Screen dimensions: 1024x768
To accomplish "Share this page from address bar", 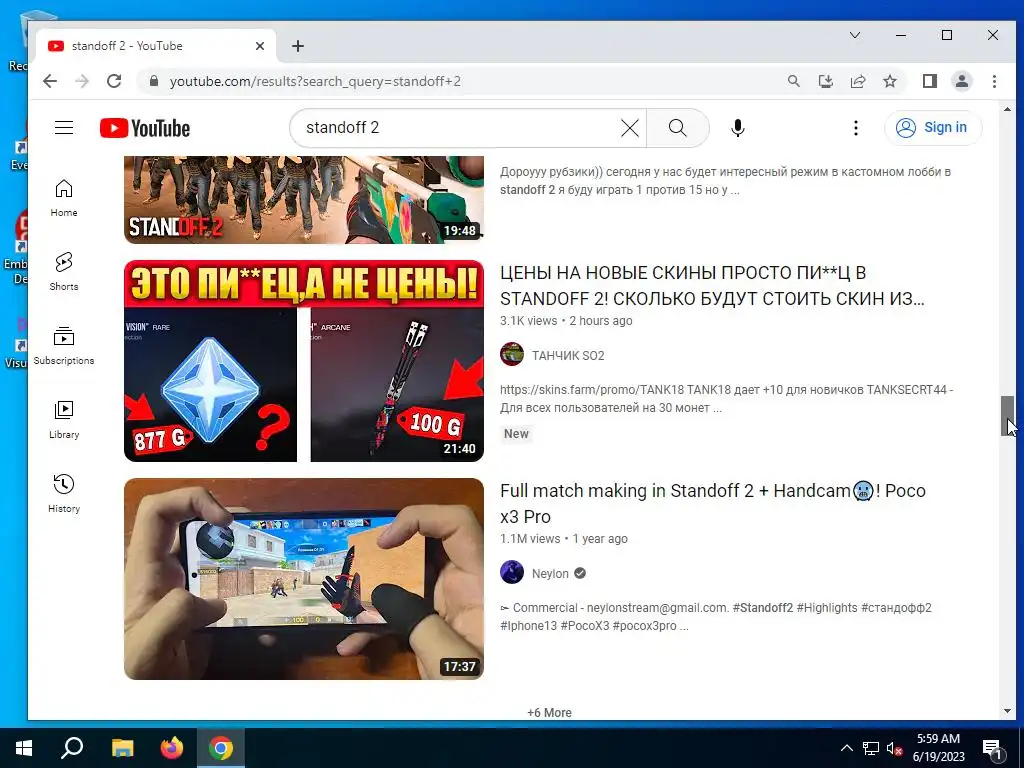I will [857, 81].
